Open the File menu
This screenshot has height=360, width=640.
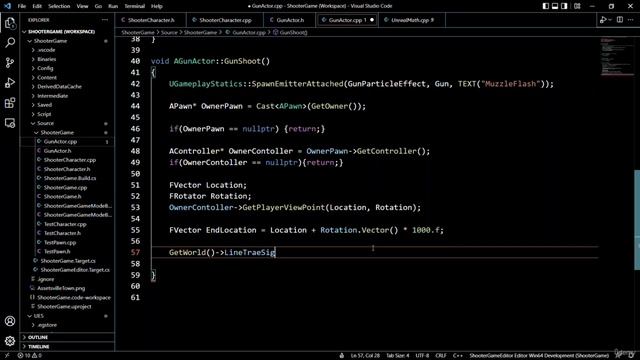[22, 6]
